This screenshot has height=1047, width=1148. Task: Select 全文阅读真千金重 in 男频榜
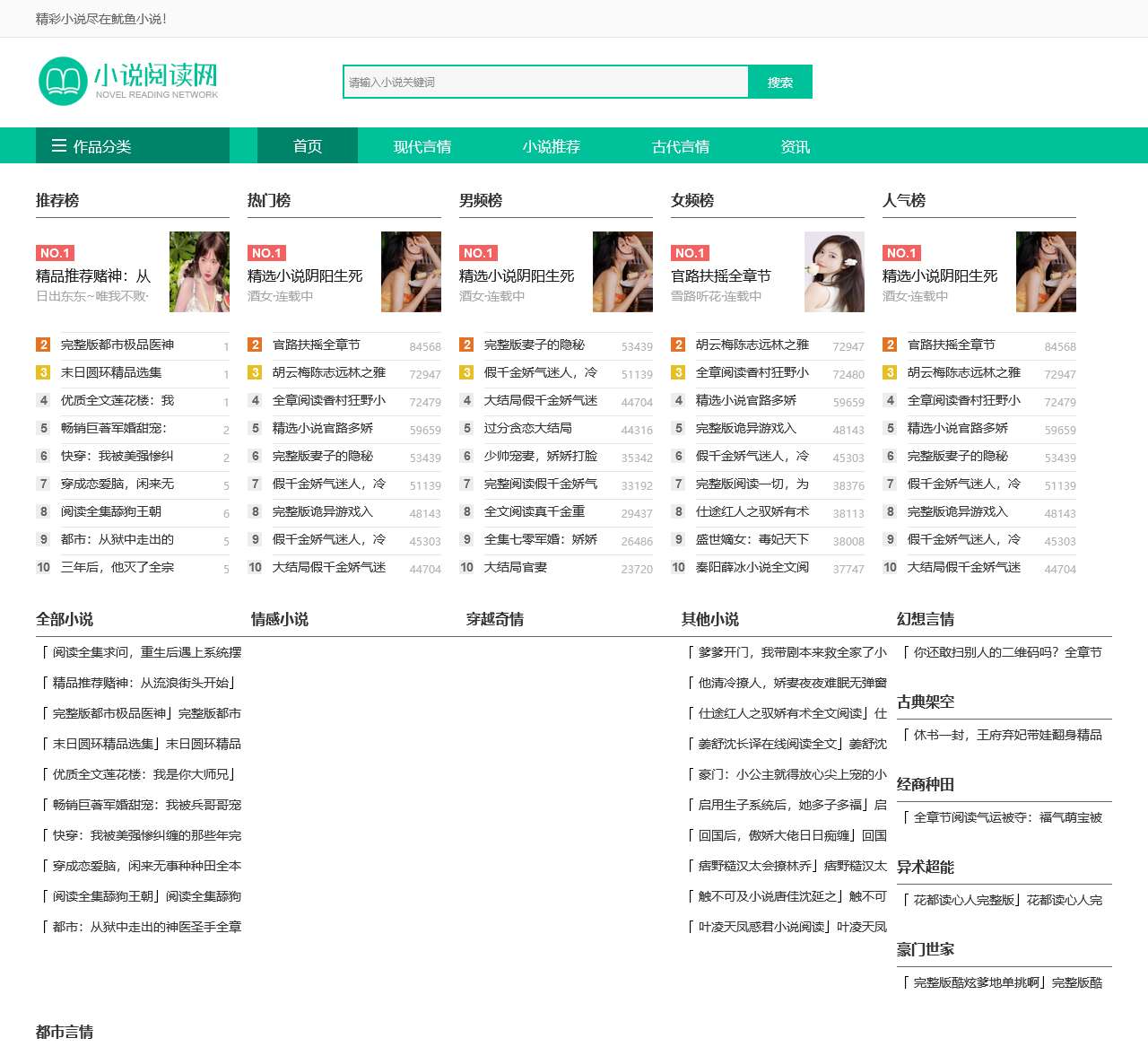coord(535,512)
